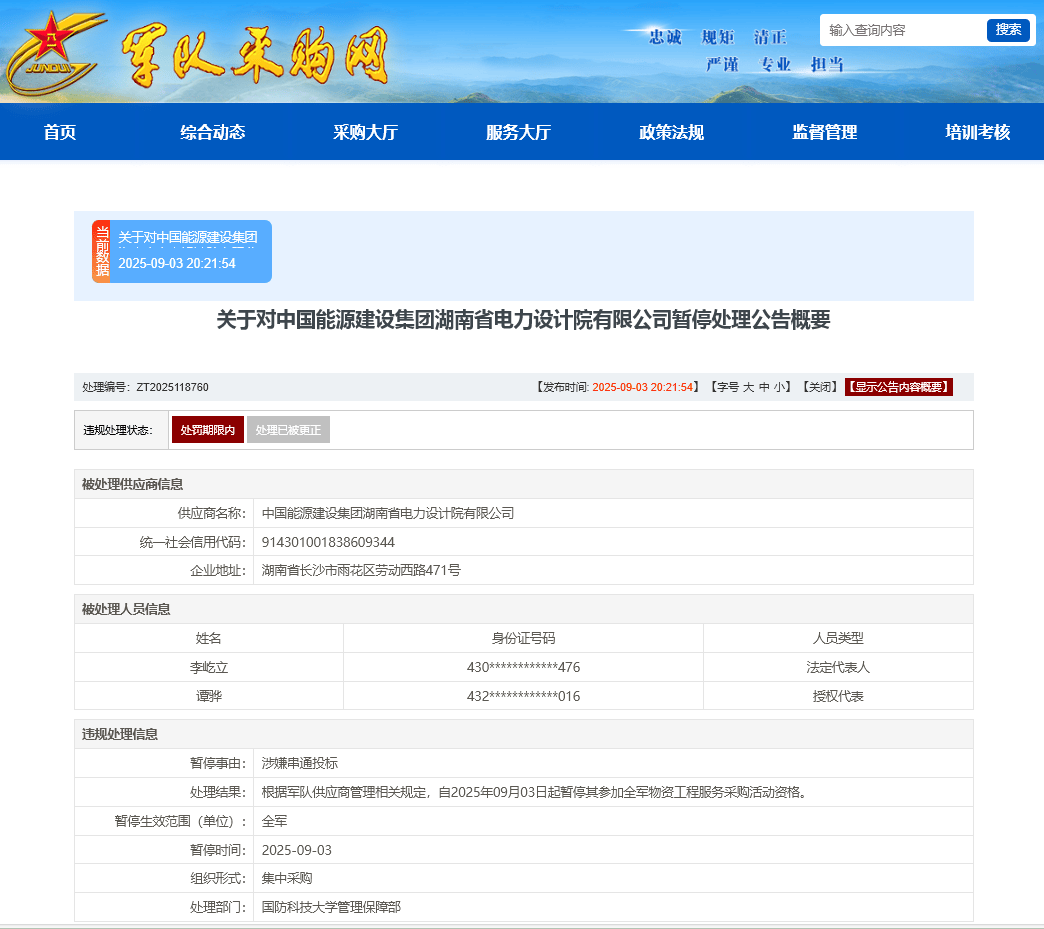This screenshot has width=1044, height=929.
Task: Open the 服务大厅 navigation menu
Action: (519, 132)
